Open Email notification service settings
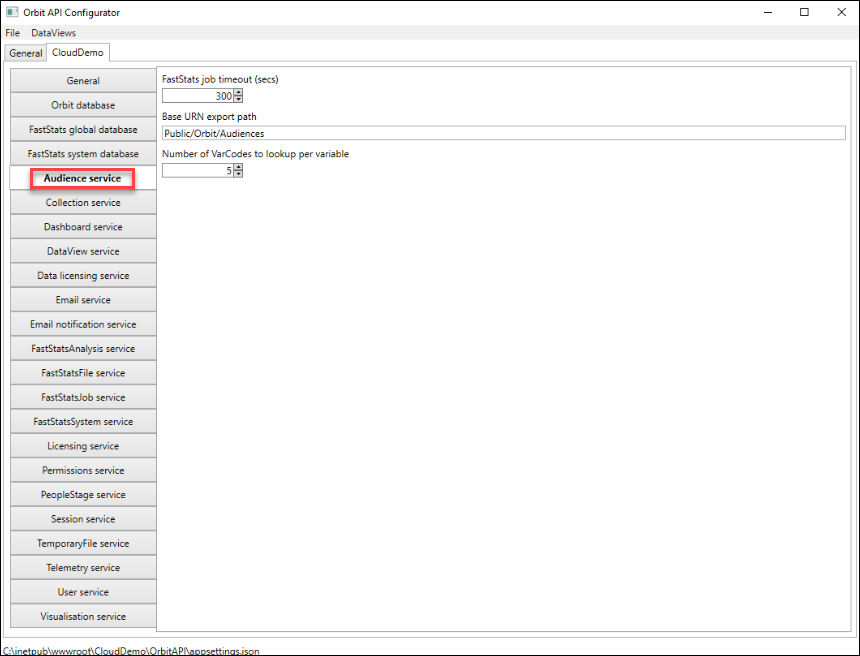The width and height of the screenshot is (860, 656). [x=83, y=324]
